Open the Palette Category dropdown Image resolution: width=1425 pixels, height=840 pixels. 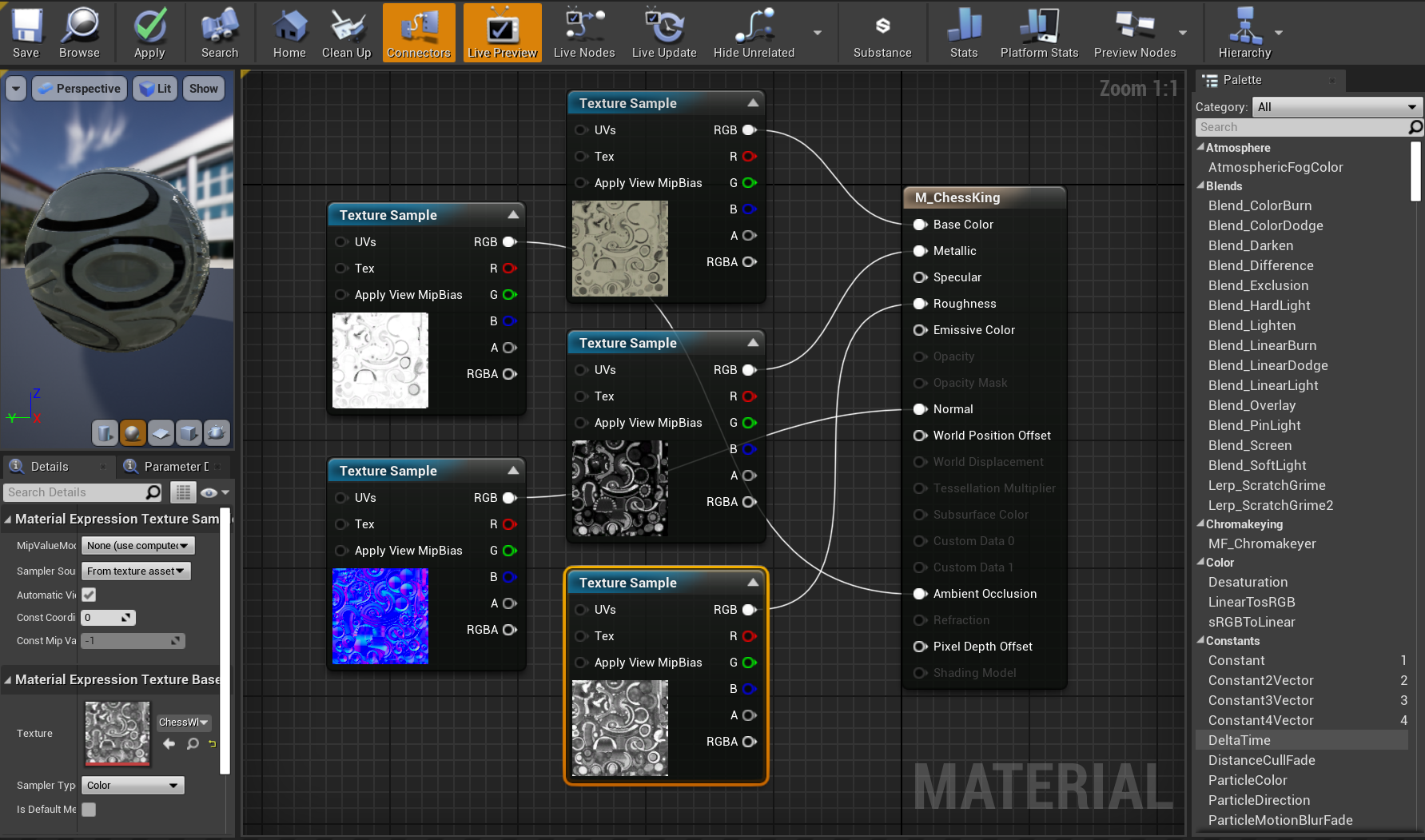point(1335,107)
